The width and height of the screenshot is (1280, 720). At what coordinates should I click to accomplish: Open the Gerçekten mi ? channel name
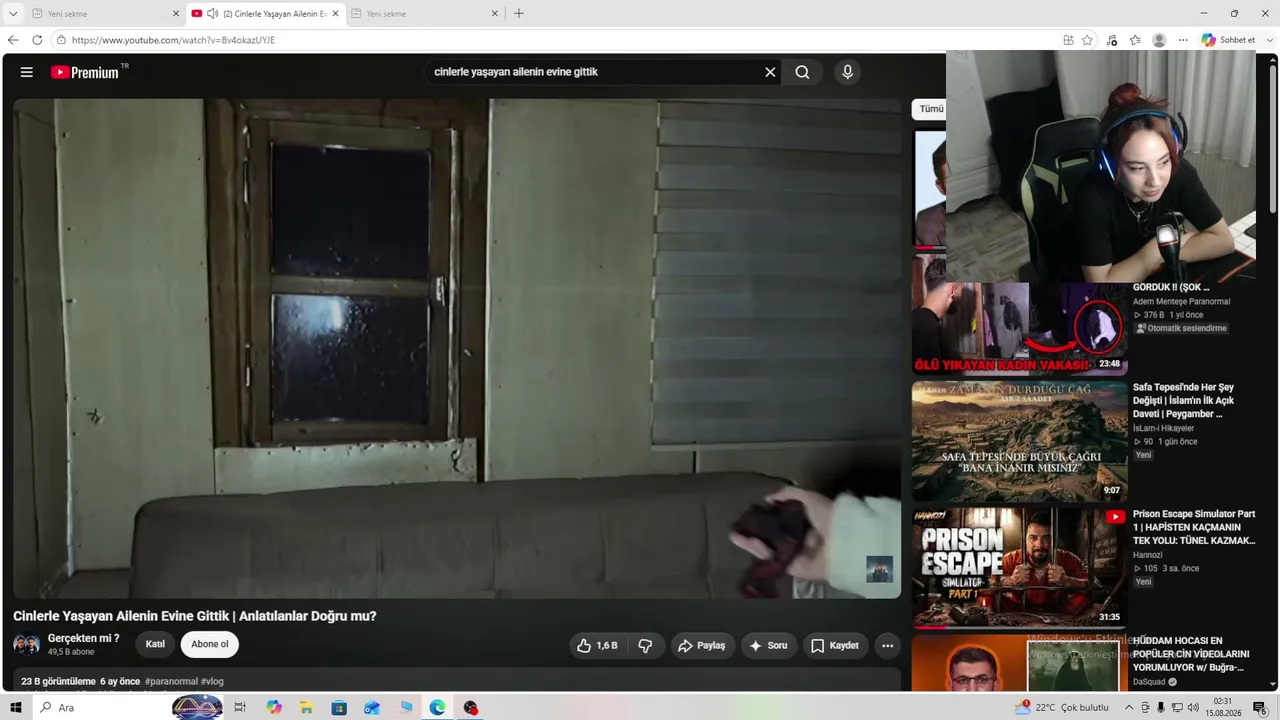[x=84, y=638]
